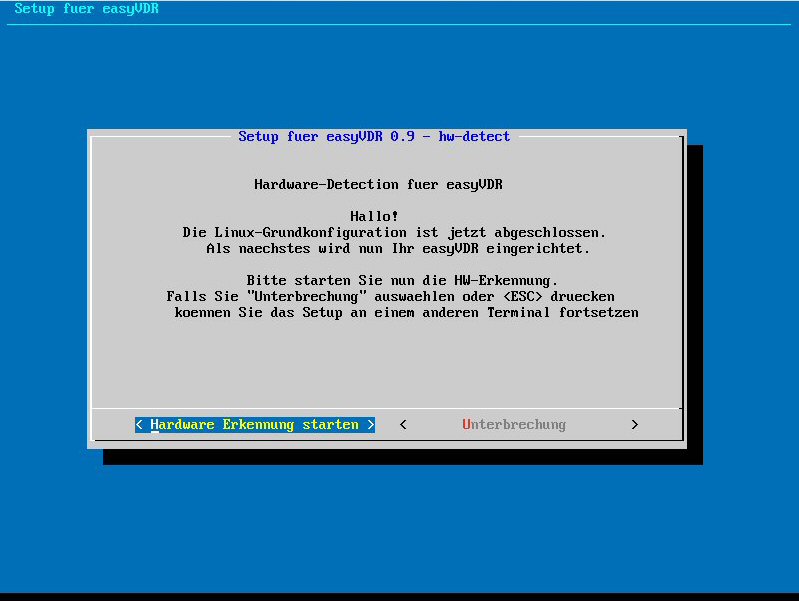
Task: Click the highlighted 'H' hotkey letter
Action: click(155, 425)
